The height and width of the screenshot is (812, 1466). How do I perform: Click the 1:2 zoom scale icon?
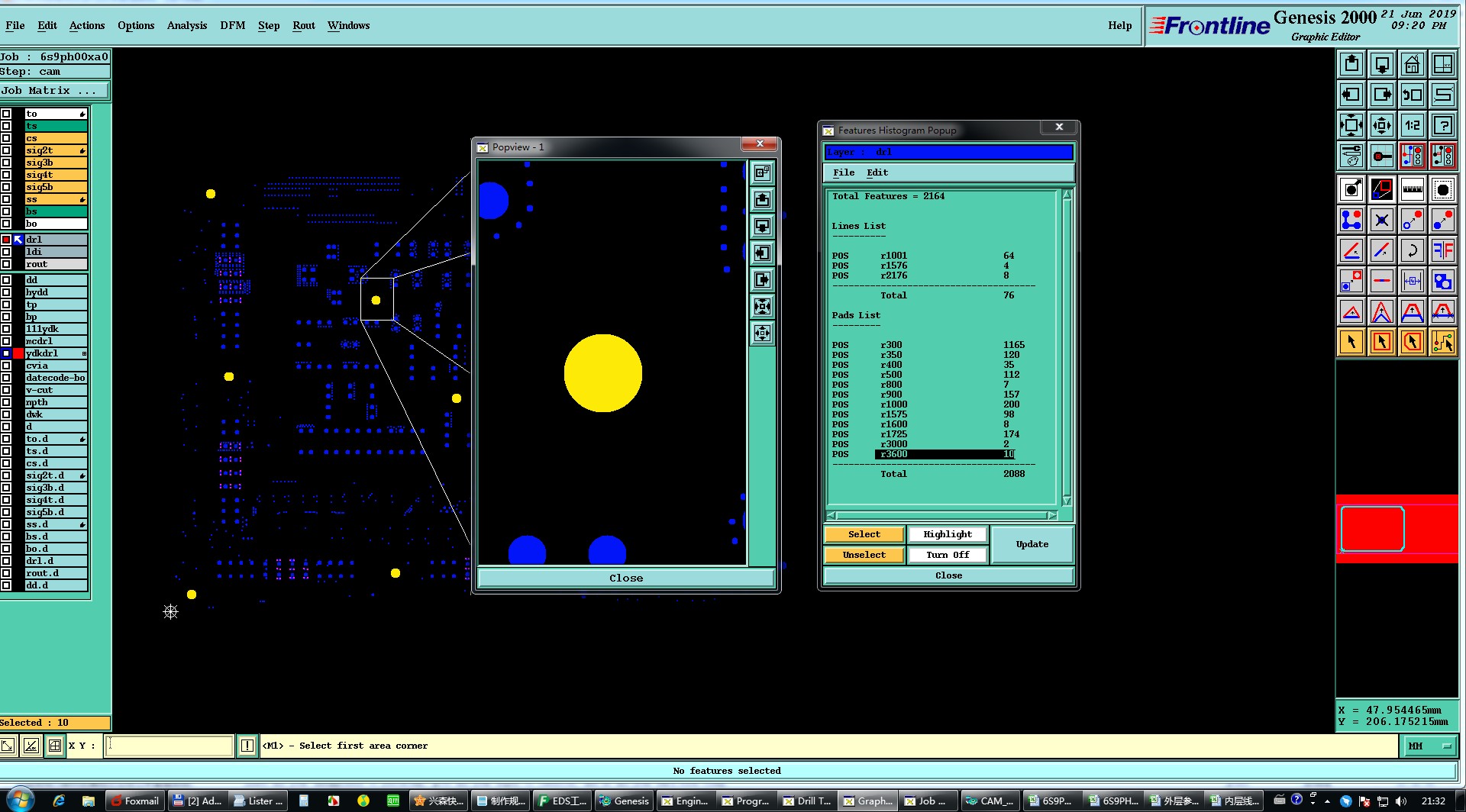coord(1413,125)
